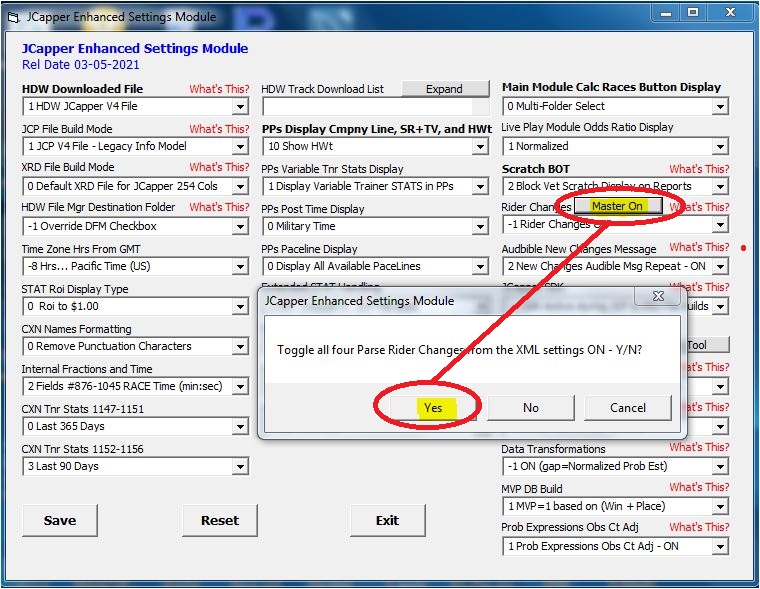Viewport: 760px width, 589px height.
Task: Click No in the confirmation dialog
Action: click(531, 407)
